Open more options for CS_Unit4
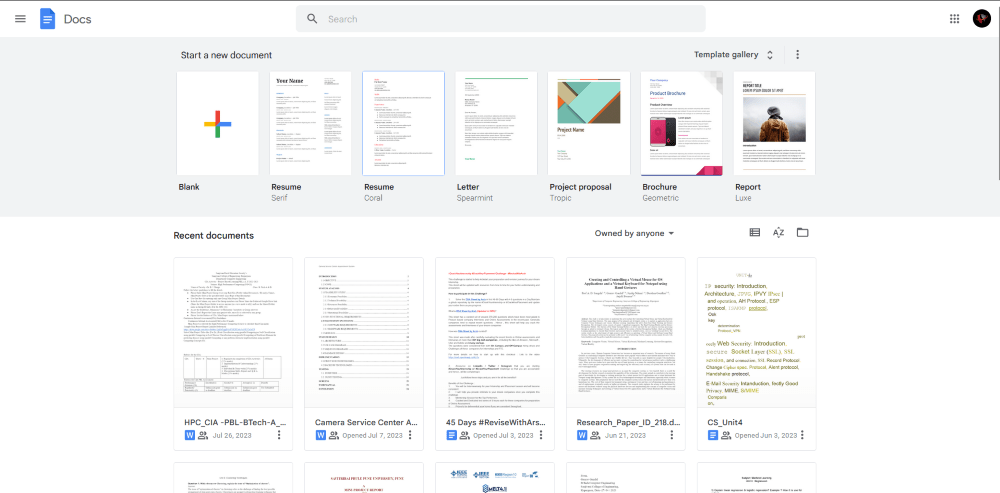Image resolution: width=1000 pixels, height=493 pixels. pos(802,435)
